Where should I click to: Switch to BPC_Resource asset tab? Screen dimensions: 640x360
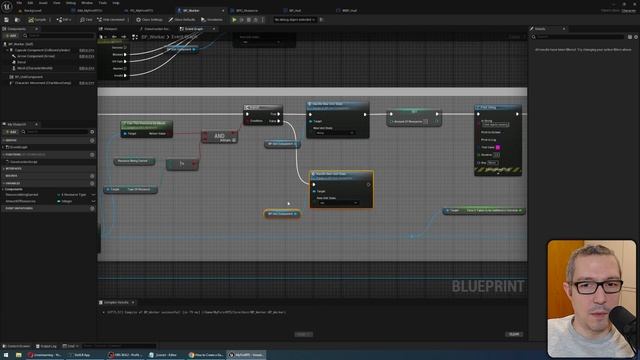(247, 11)
